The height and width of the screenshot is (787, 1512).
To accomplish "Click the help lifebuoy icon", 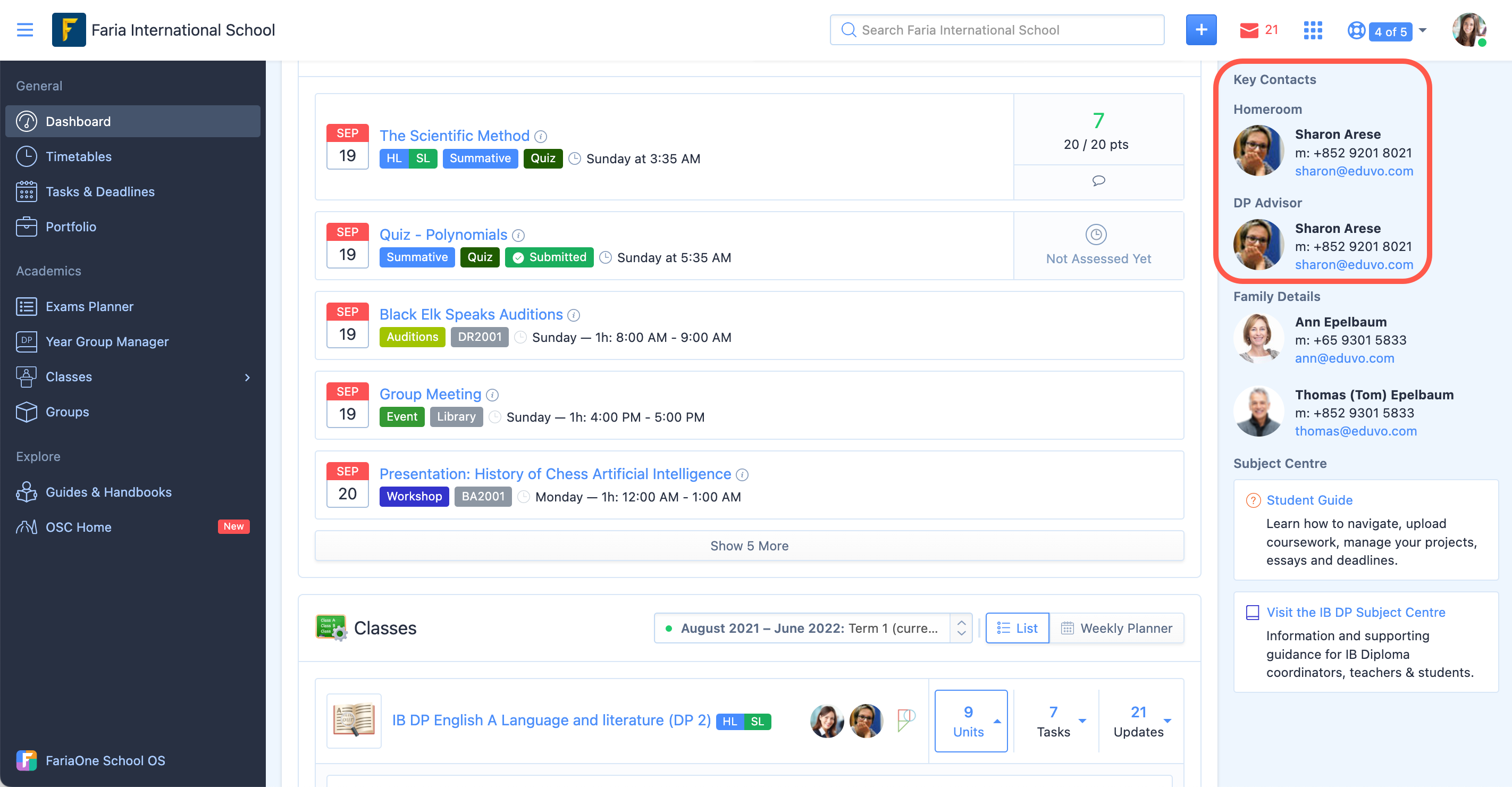I will point(1356,30).
